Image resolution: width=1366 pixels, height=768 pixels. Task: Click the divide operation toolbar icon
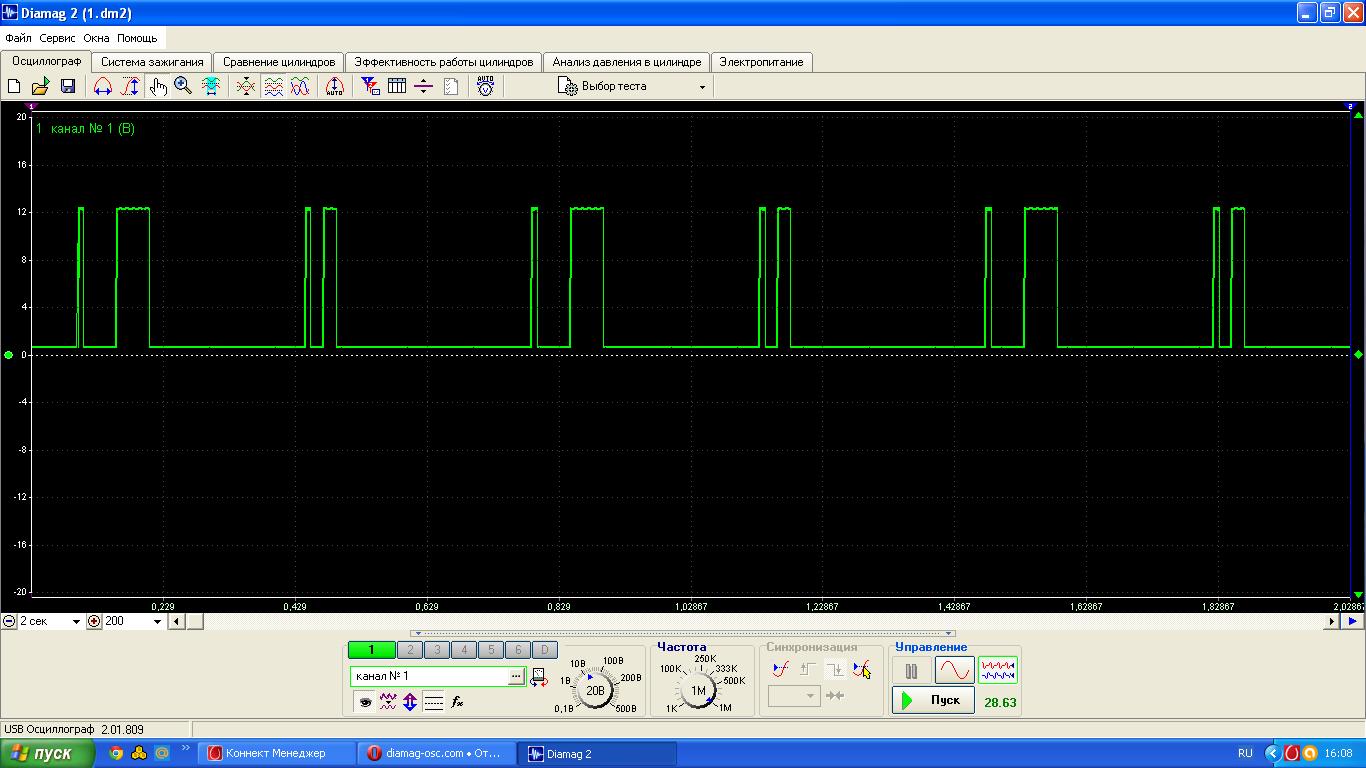[x=423, y=87]
